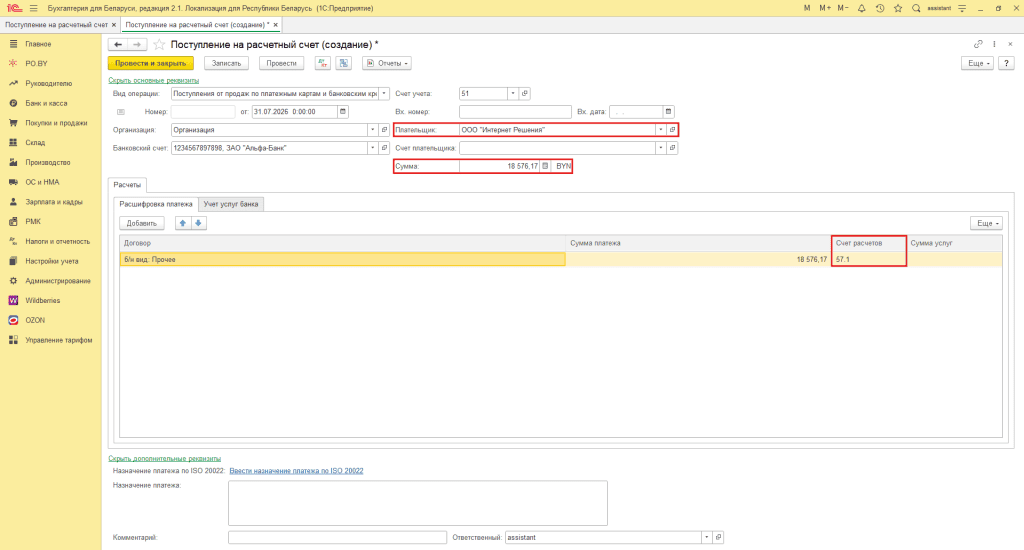Screen dimensions: 1024x550
Task: Select the Расчеты tab
Action: coord(127,185)
